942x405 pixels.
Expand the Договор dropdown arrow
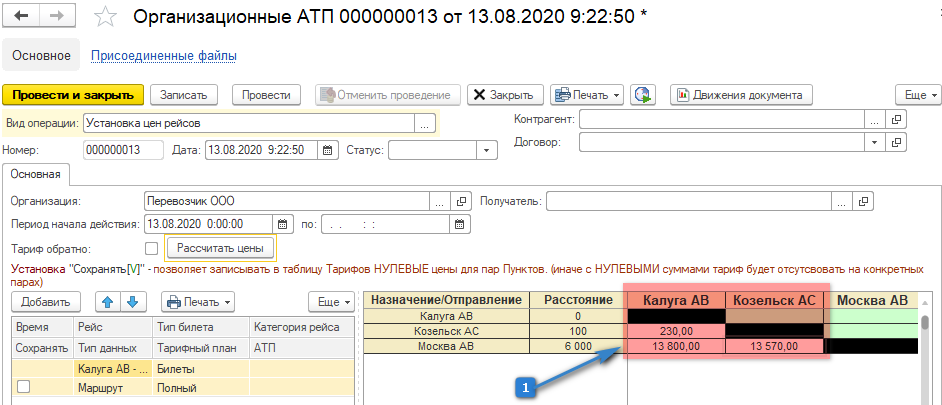coord(876,142)
